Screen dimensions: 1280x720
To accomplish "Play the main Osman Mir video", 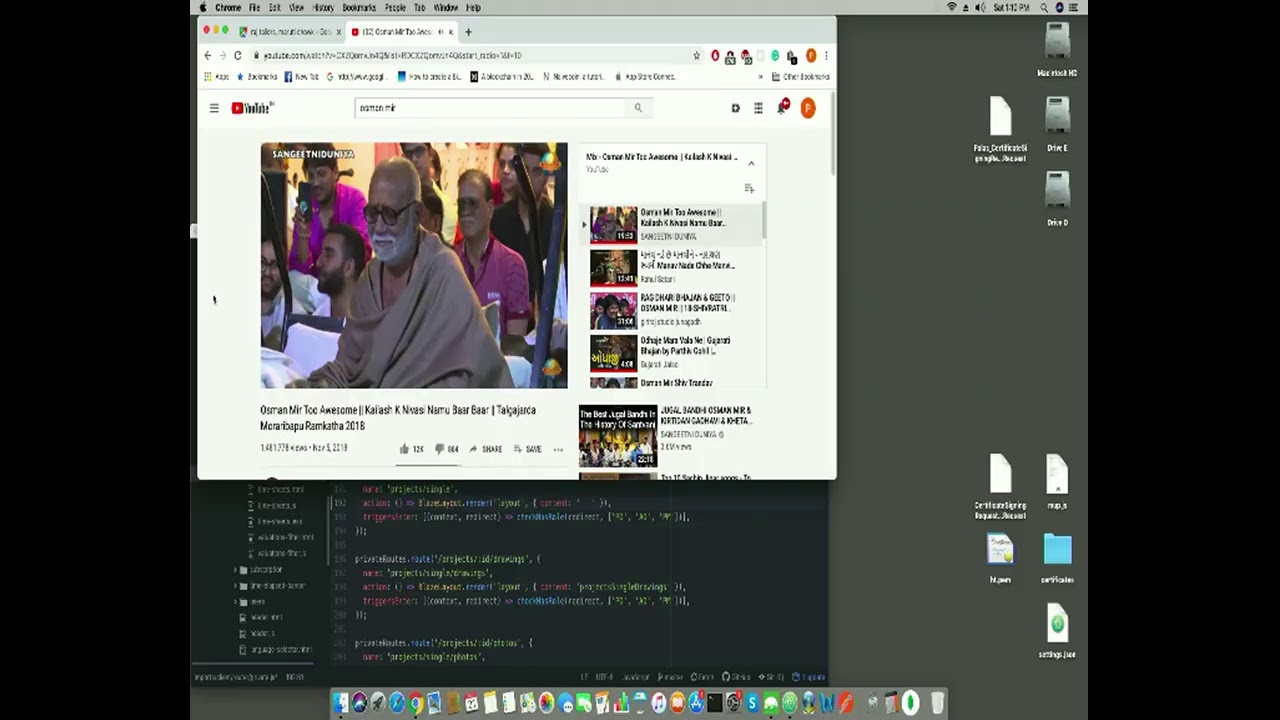I will point(414,265).
